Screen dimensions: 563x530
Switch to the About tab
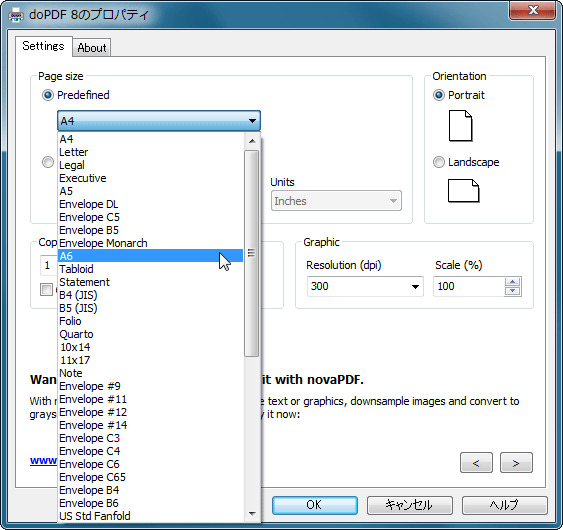(x=92, y=48)
